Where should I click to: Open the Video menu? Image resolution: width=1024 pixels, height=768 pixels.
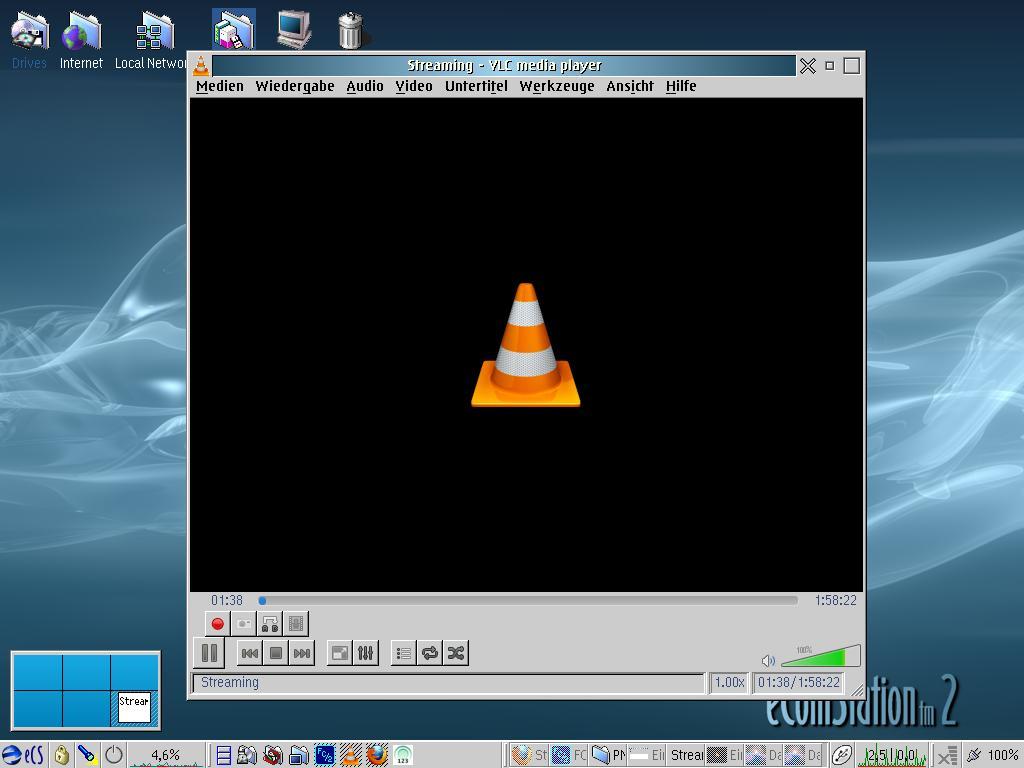click(x=414, y=86)
